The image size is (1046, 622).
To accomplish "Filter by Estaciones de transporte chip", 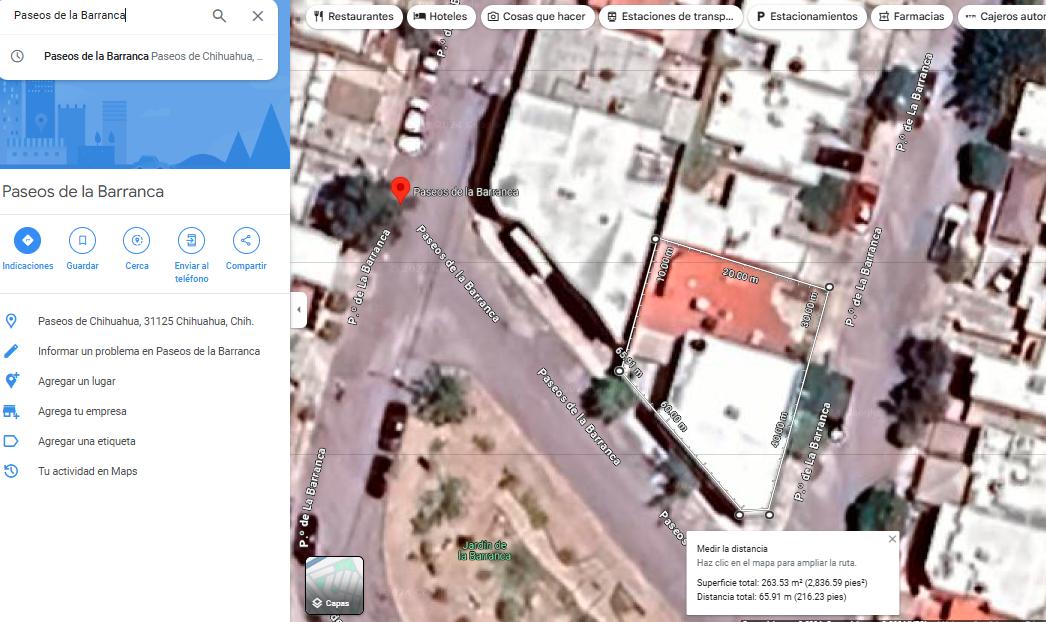I will (670, 16).
